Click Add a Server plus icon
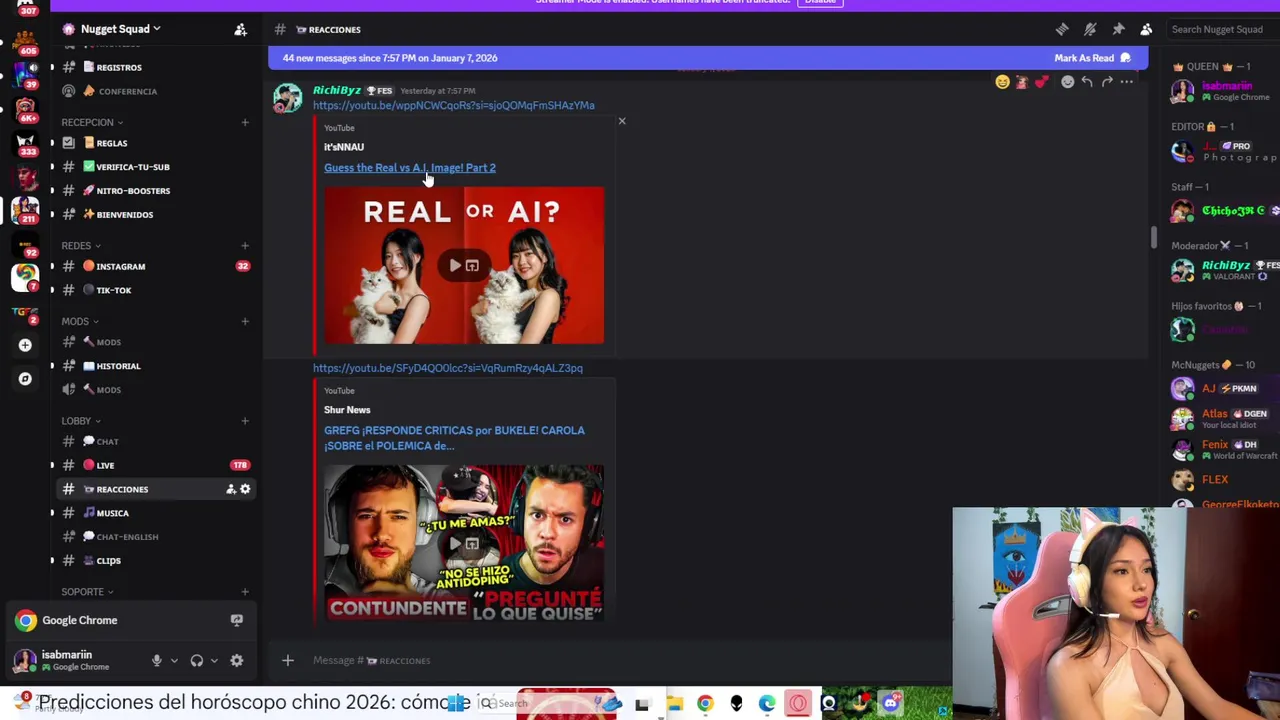 (25, 345)
